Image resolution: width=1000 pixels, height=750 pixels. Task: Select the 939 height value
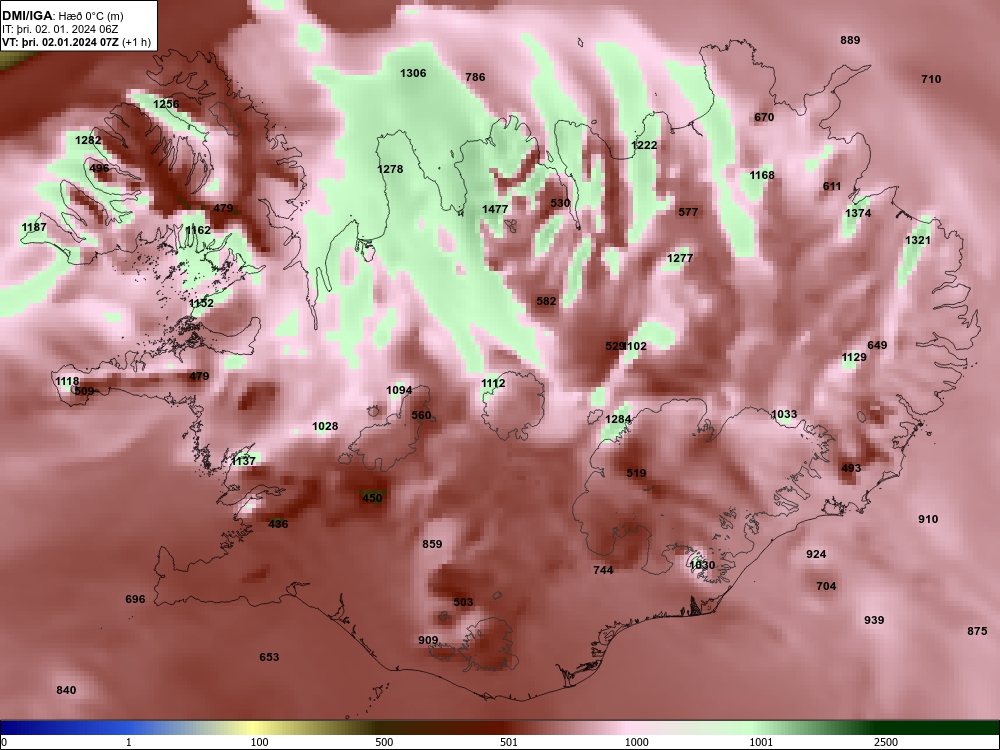(874, 620)
